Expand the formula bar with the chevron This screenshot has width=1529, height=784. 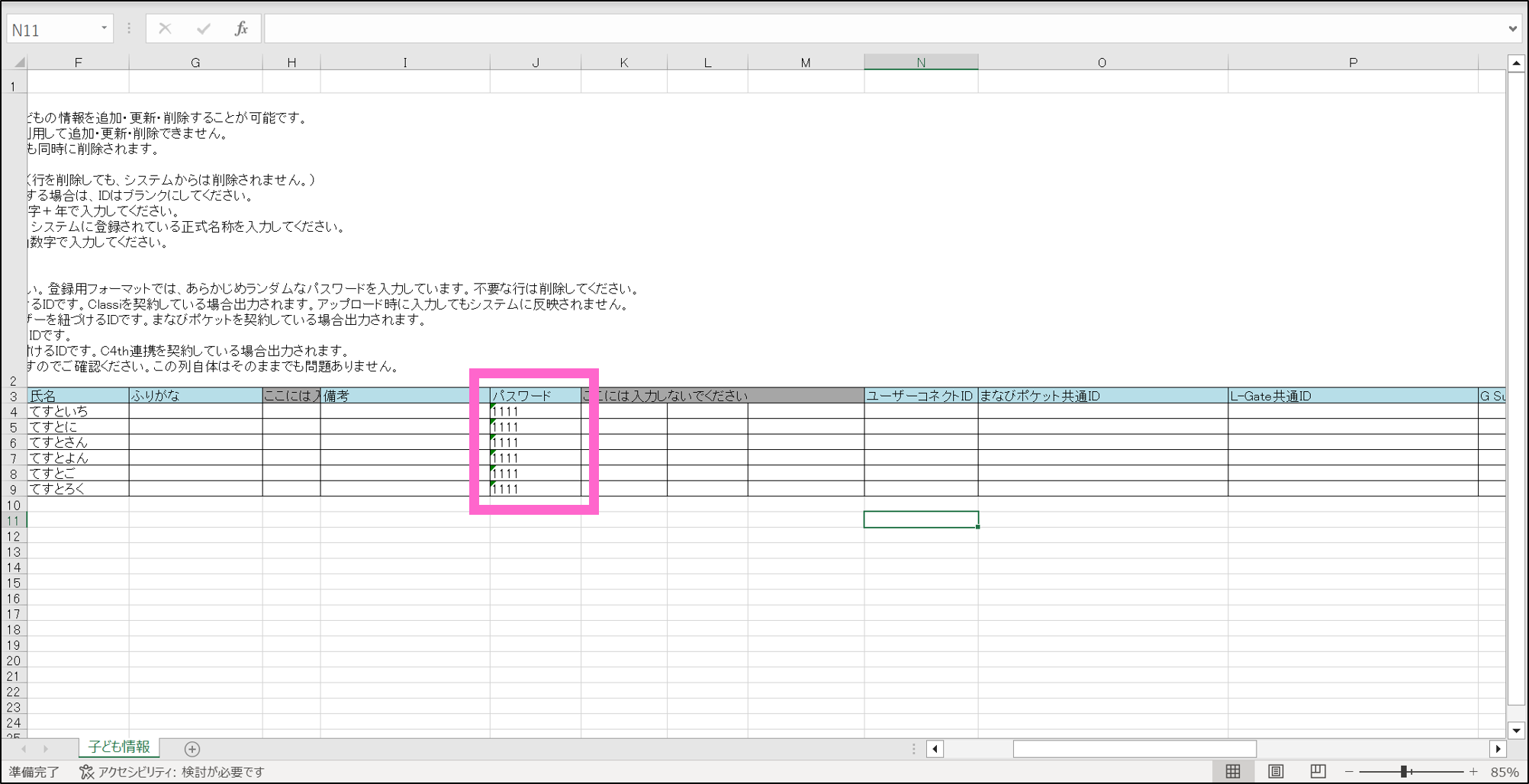(x=1512, y=29)
